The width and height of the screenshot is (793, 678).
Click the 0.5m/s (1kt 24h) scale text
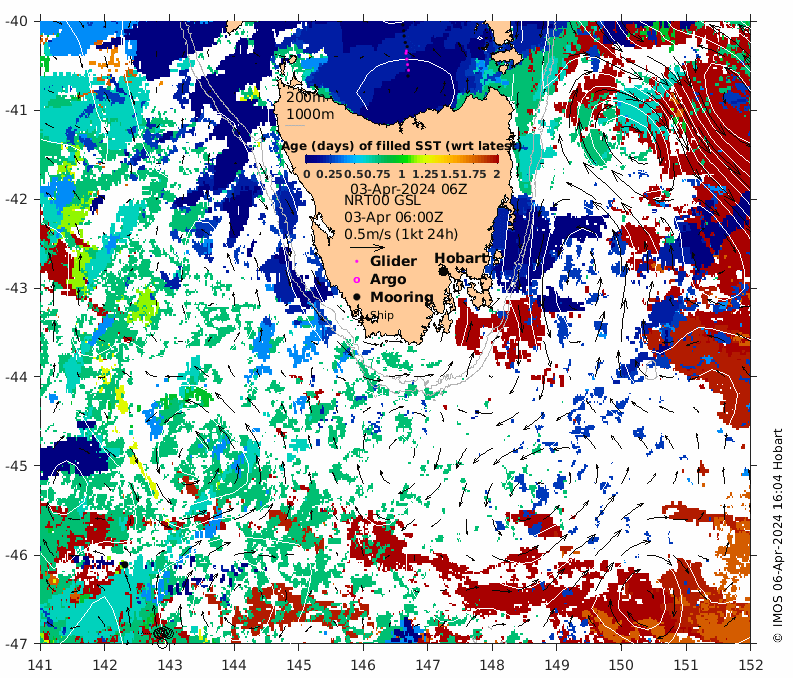[x=401, y=234]
